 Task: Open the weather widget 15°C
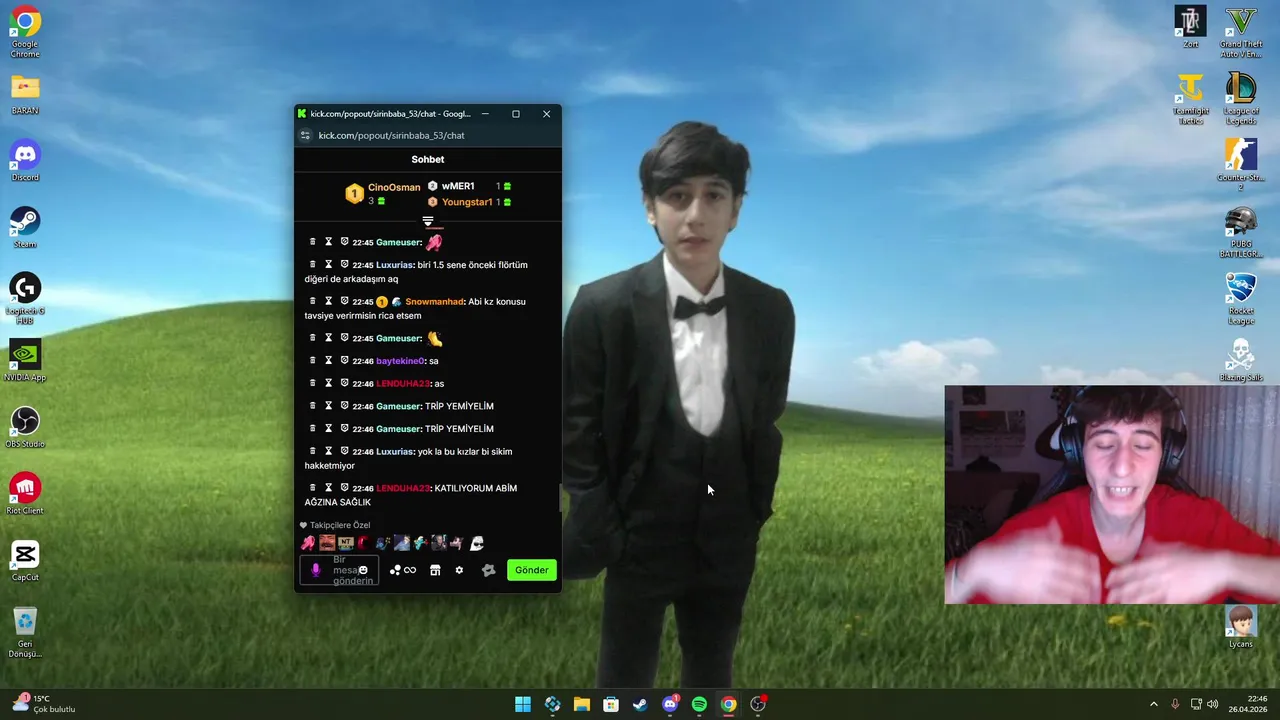44,704
